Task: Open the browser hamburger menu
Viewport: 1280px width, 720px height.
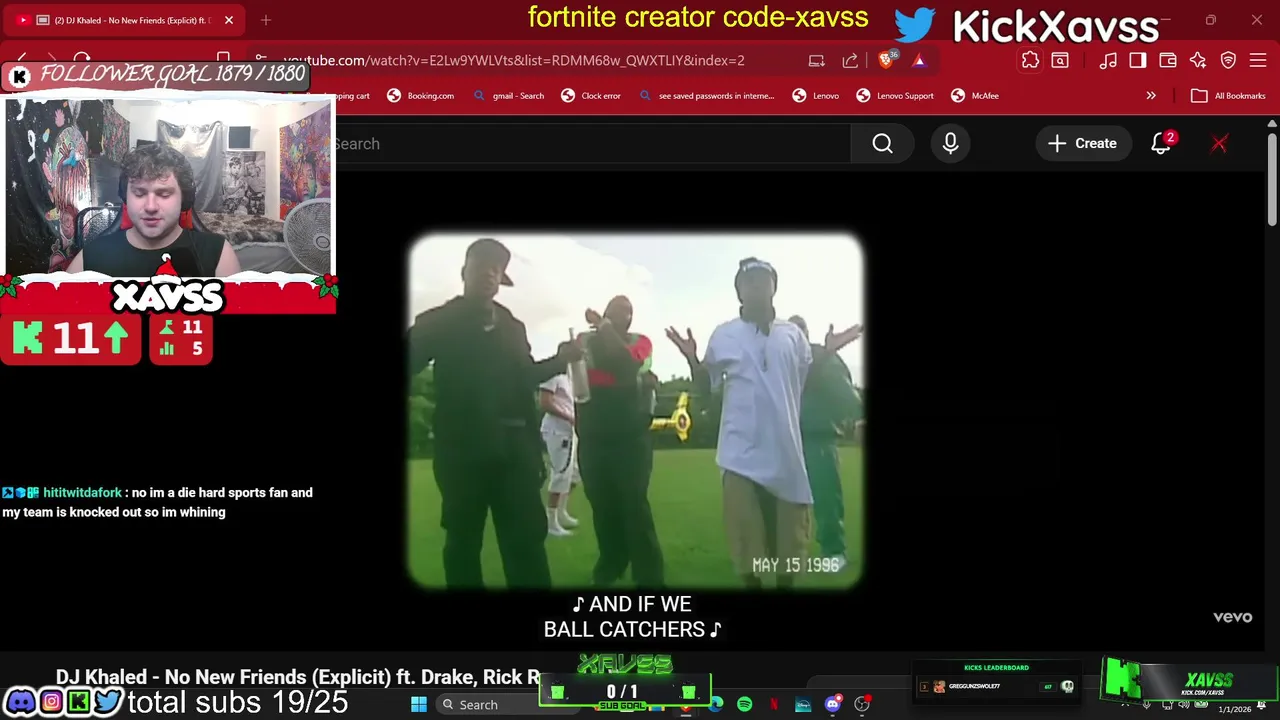Action: [x=1258, y=60]
